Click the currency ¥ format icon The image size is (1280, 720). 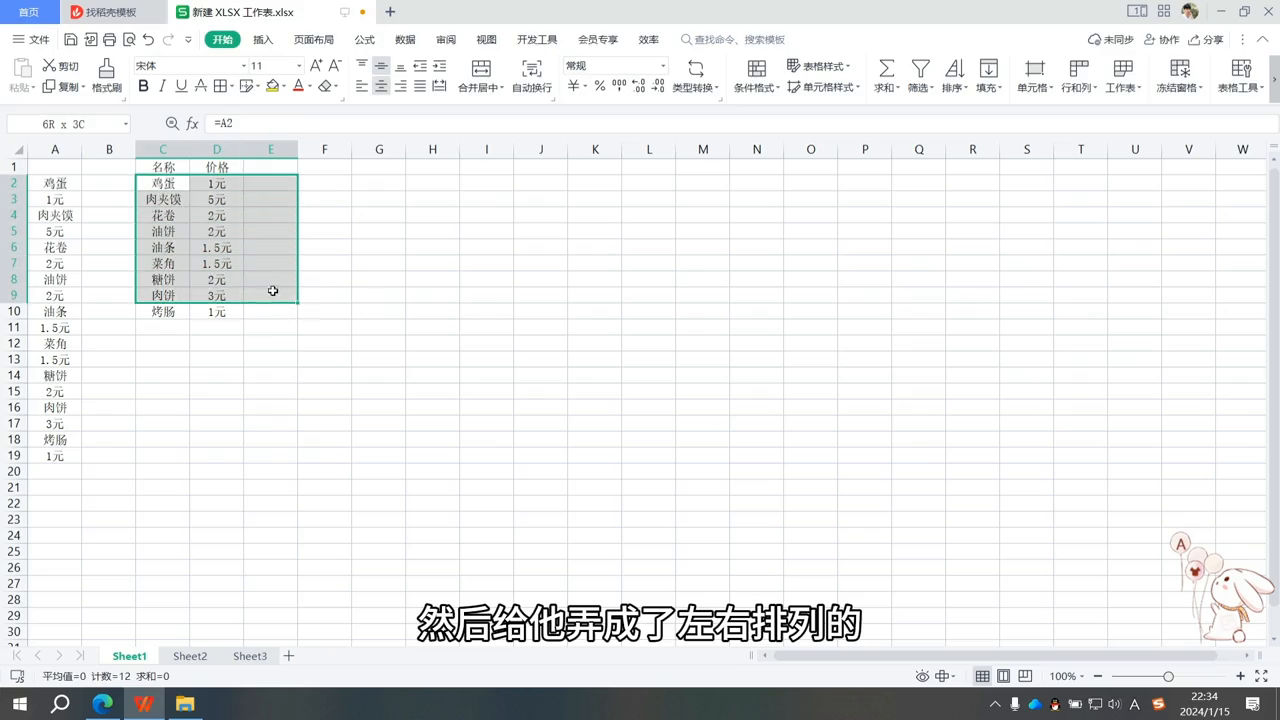[574, 87]
